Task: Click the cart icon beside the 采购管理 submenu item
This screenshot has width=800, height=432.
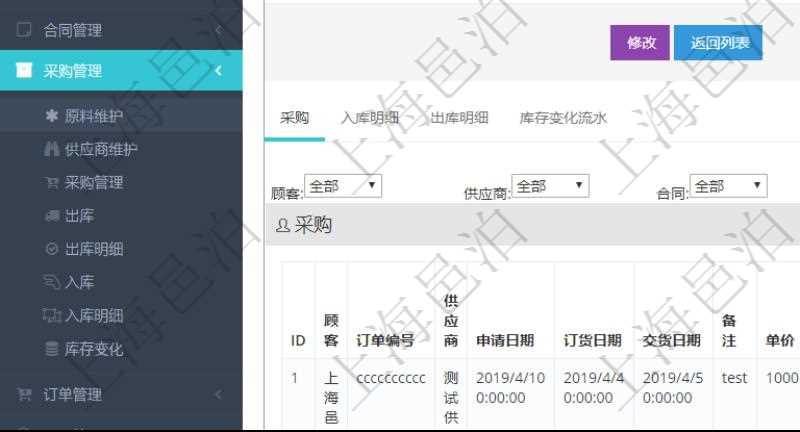Action: point(52,182)
